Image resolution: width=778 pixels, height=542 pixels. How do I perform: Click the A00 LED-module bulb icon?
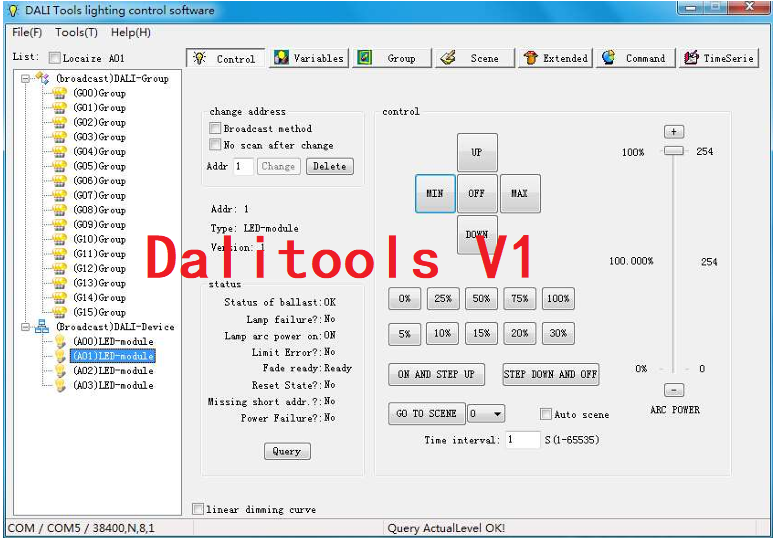click(59, 342)
